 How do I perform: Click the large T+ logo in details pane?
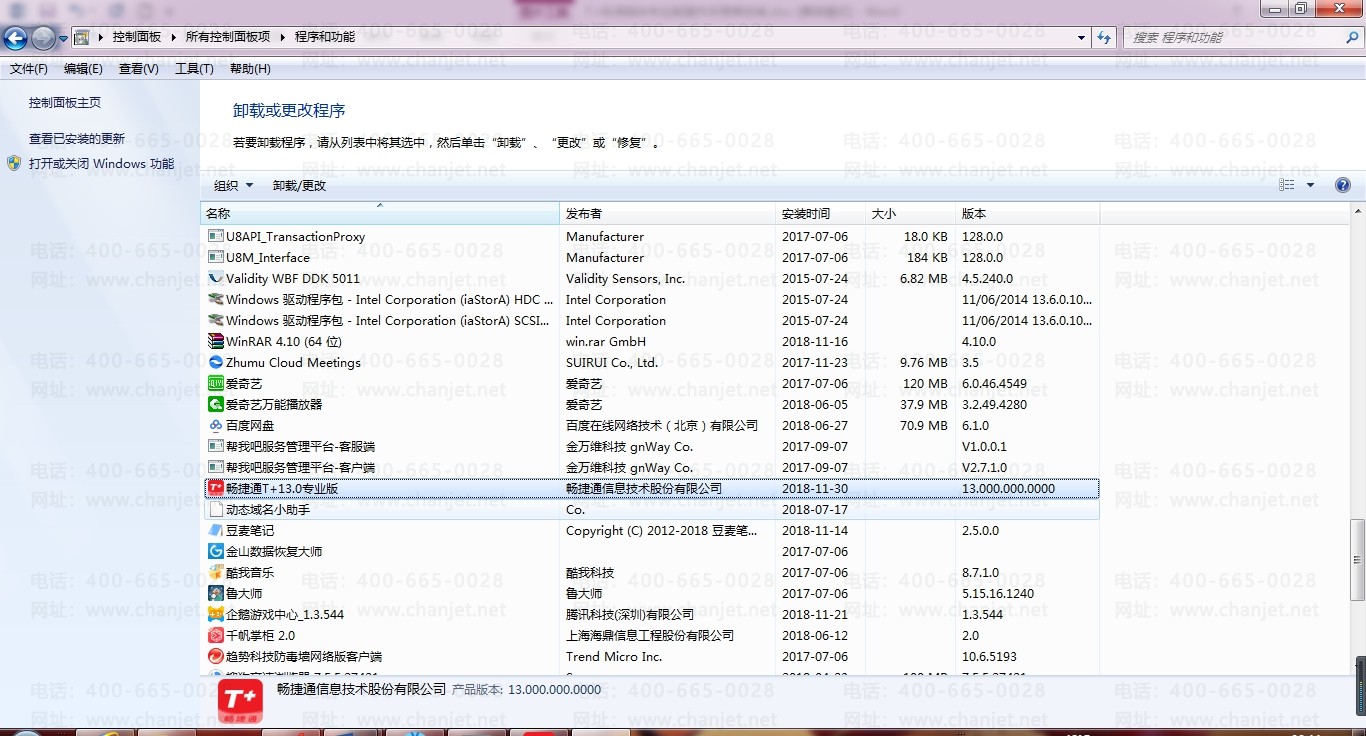click(240, 702)
